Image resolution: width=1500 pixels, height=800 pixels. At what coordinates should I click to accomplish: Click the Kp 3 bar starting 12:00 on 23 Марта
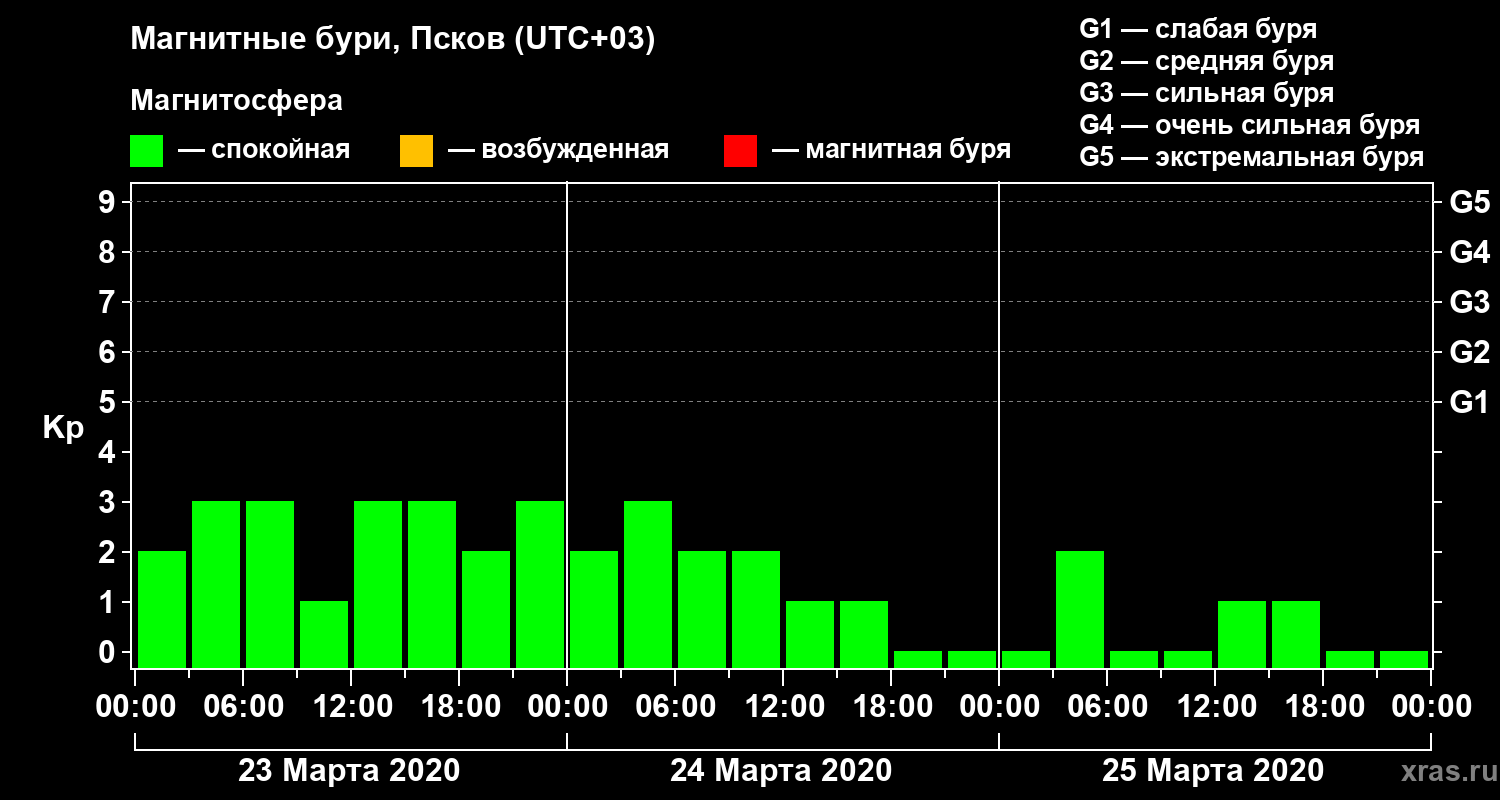tap(378, 584)
